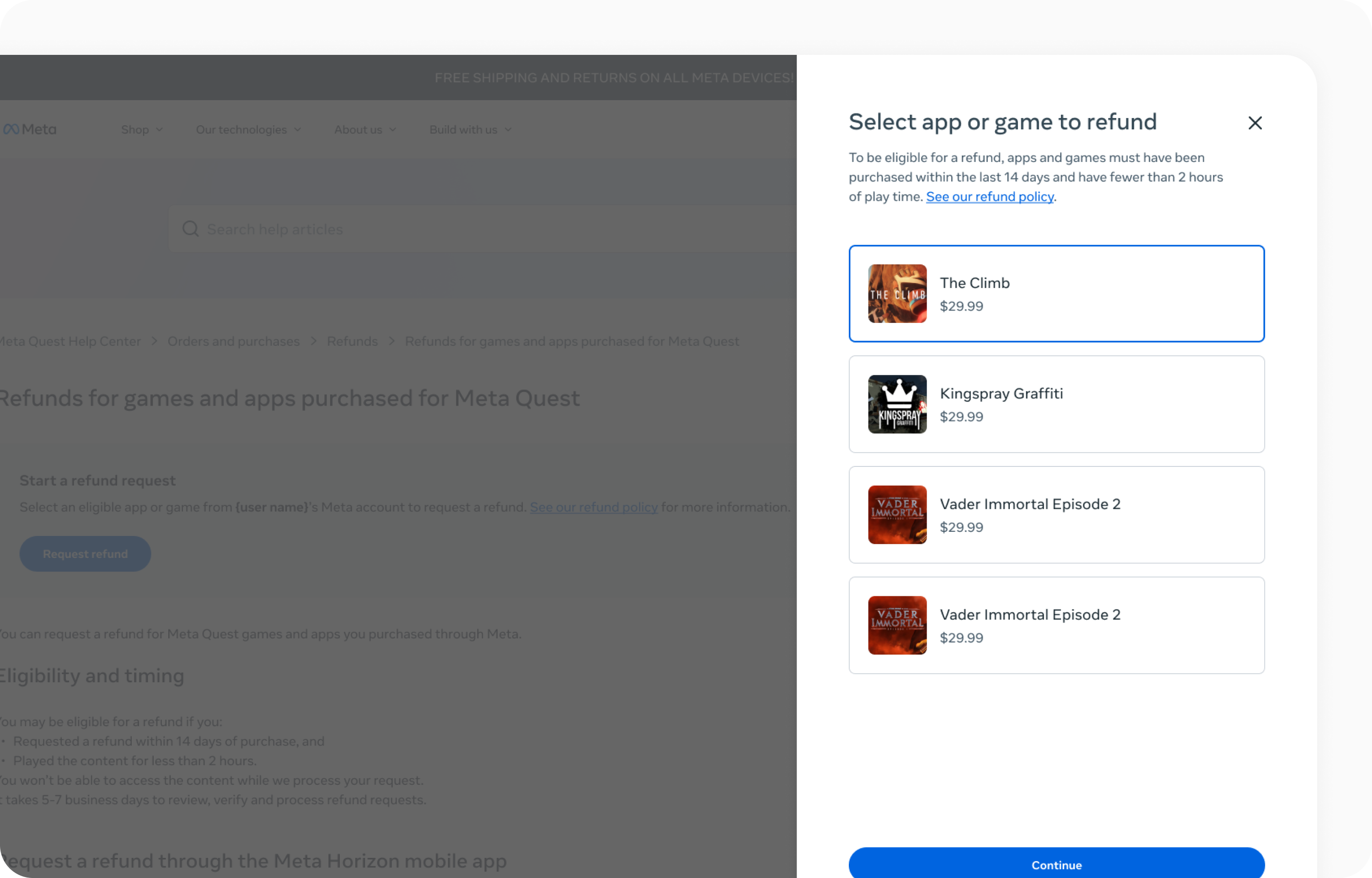Expand the About us menu

click(x=365, y=129)
